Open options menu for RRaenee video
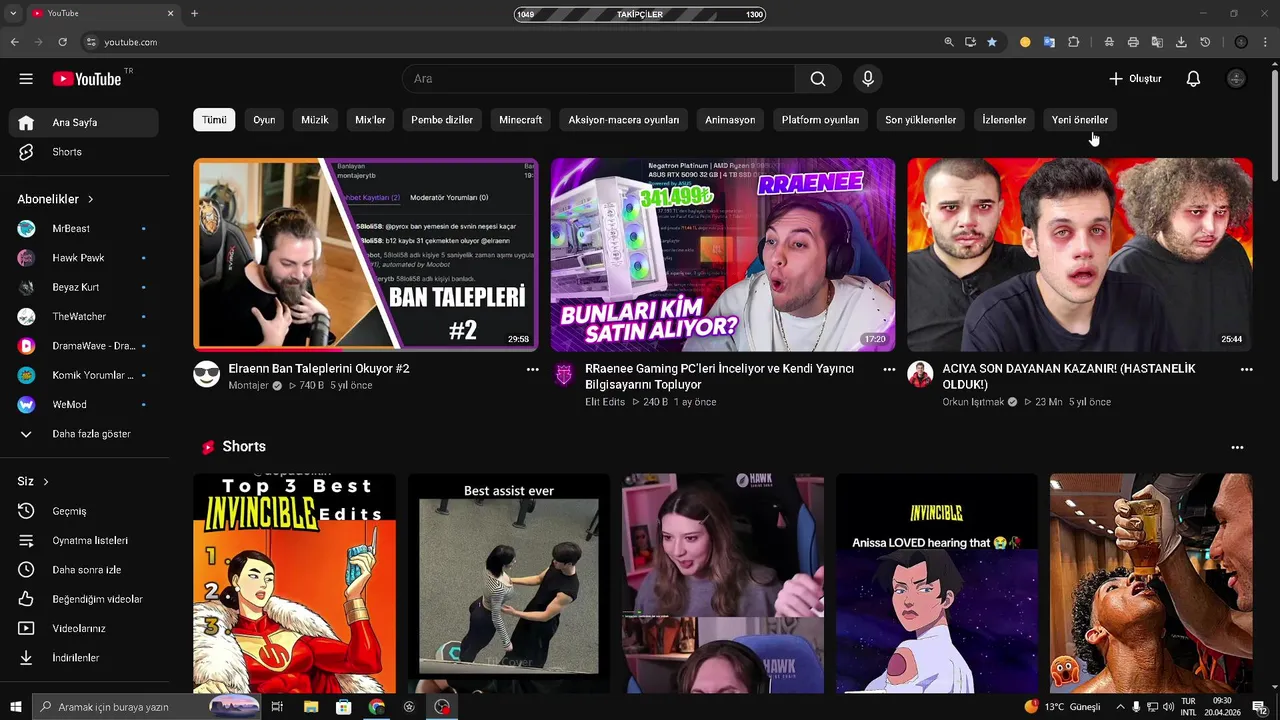The image size is (1280, 720). coord(889,370)
